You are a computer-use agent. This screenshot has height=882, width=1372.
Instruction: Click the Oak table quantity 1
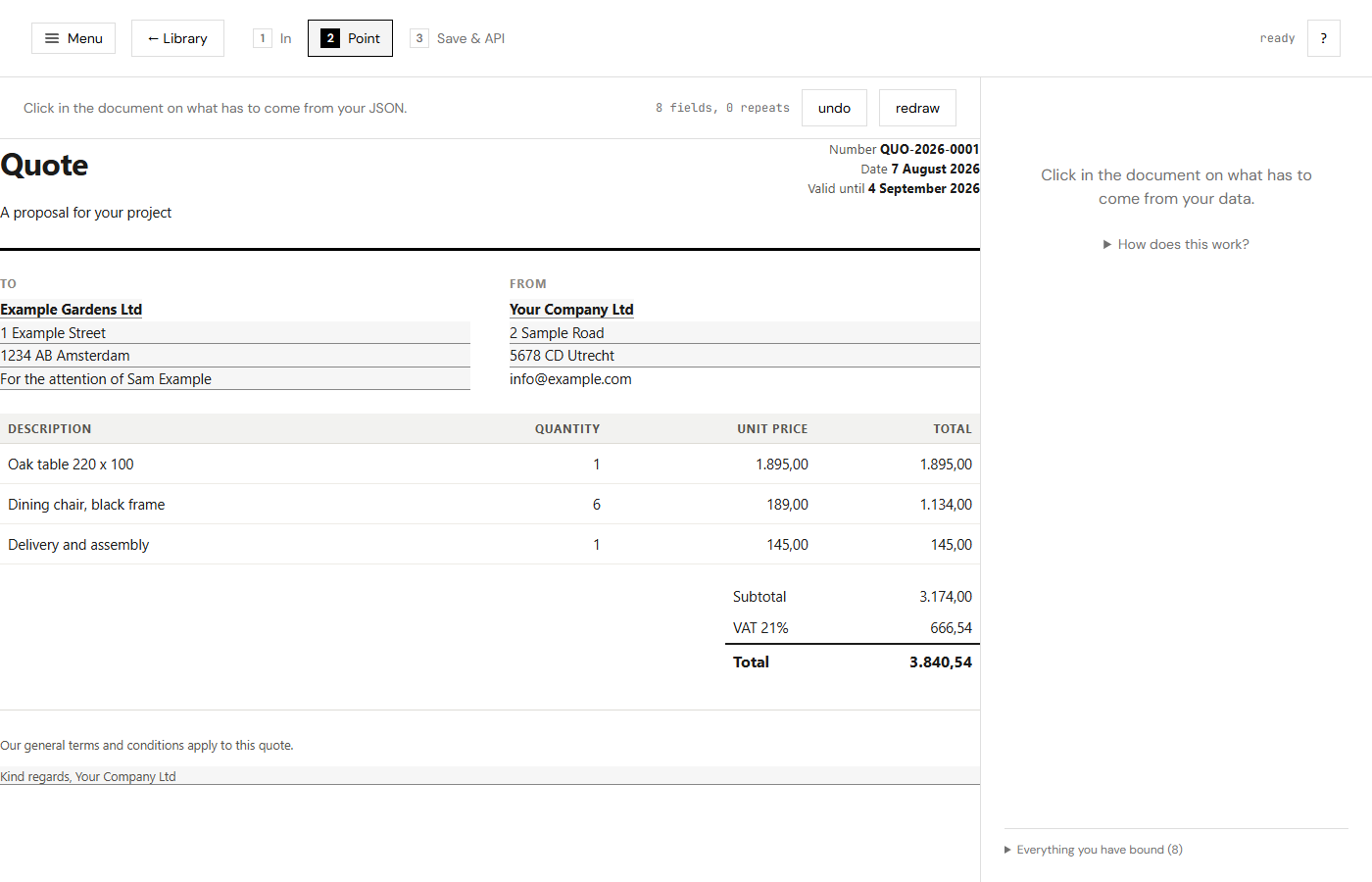(596, 465)
